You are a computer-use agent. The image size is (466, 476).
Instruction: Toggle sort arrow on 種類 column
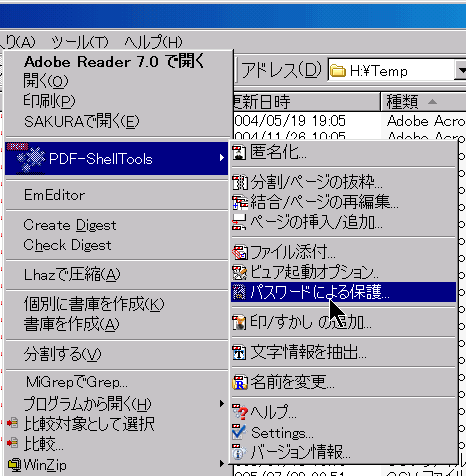pos(432,101)
